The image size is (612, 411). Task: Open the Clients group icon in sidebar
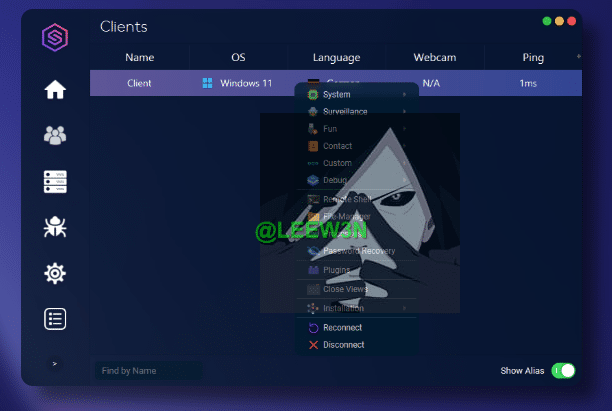(55, 135)
